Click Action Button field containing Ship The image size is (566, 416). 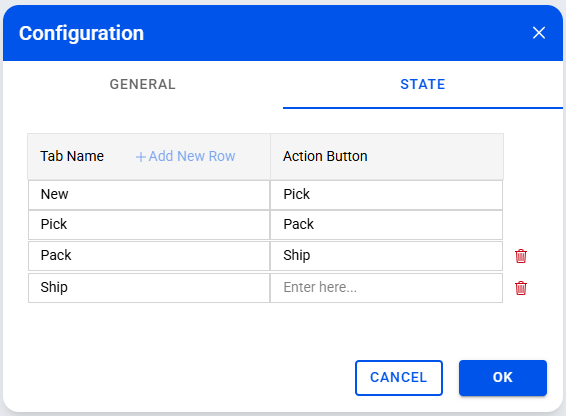[386, 256]
